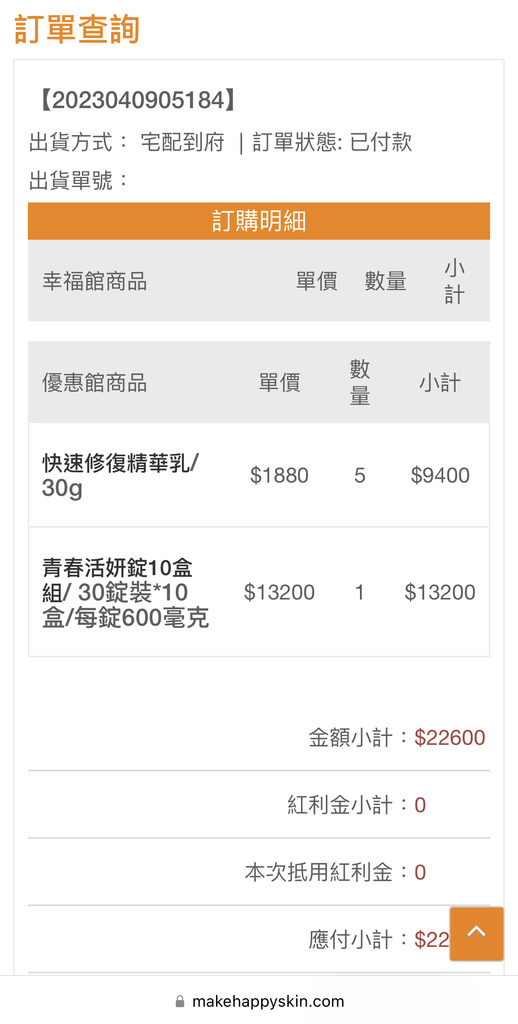This screenshot has width=518, height=1024.
Task: Select the 紅利金小計 value 0
Action: (420, 805)
